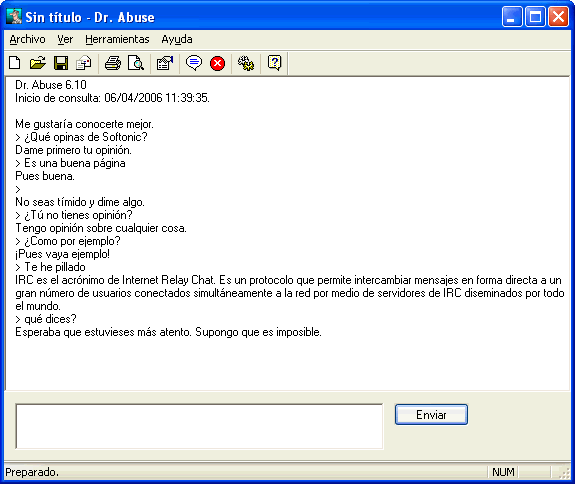Click the help question mark icon
Screen dimensions: 575x484
tap(275, 63)
